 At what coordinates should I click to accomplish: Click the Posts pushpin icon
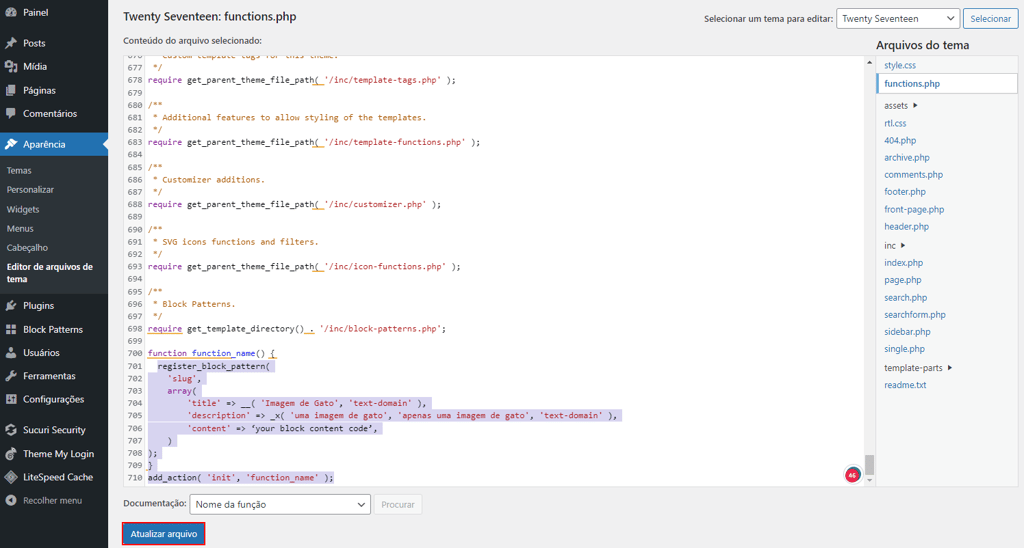[11, 43]
